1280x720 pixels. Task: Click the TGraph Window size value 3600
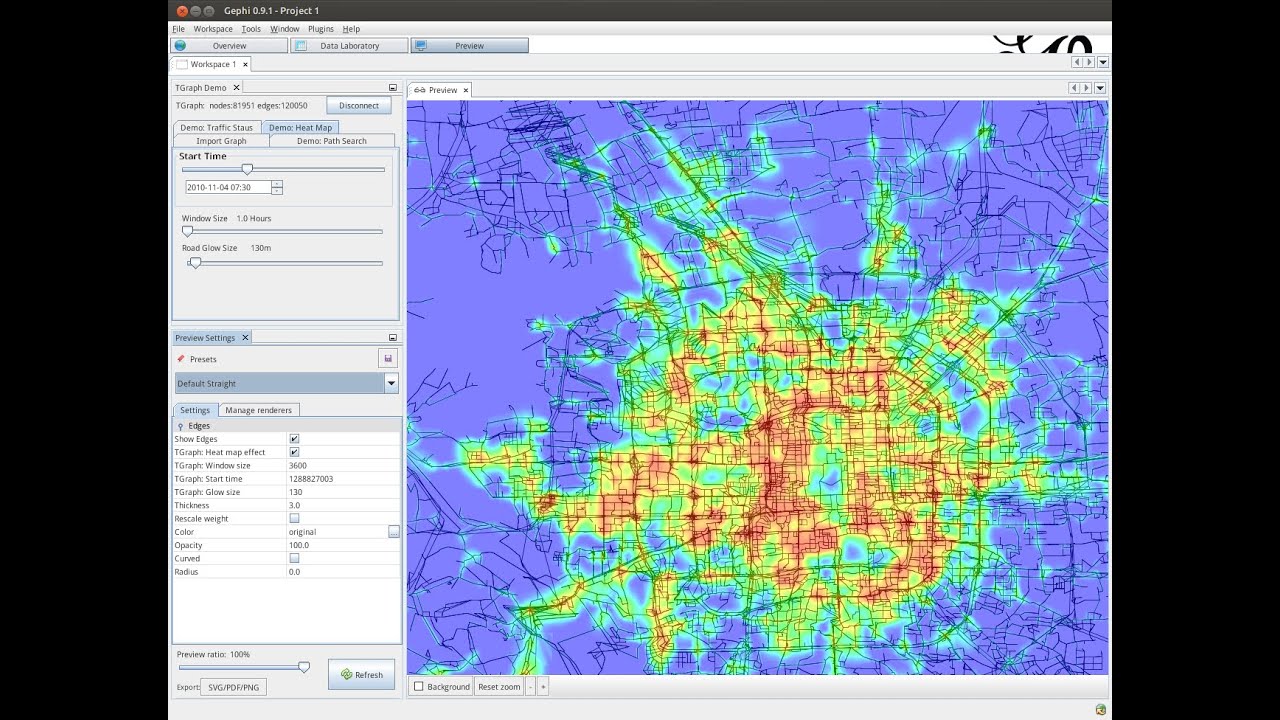click(x=344, y=466)
